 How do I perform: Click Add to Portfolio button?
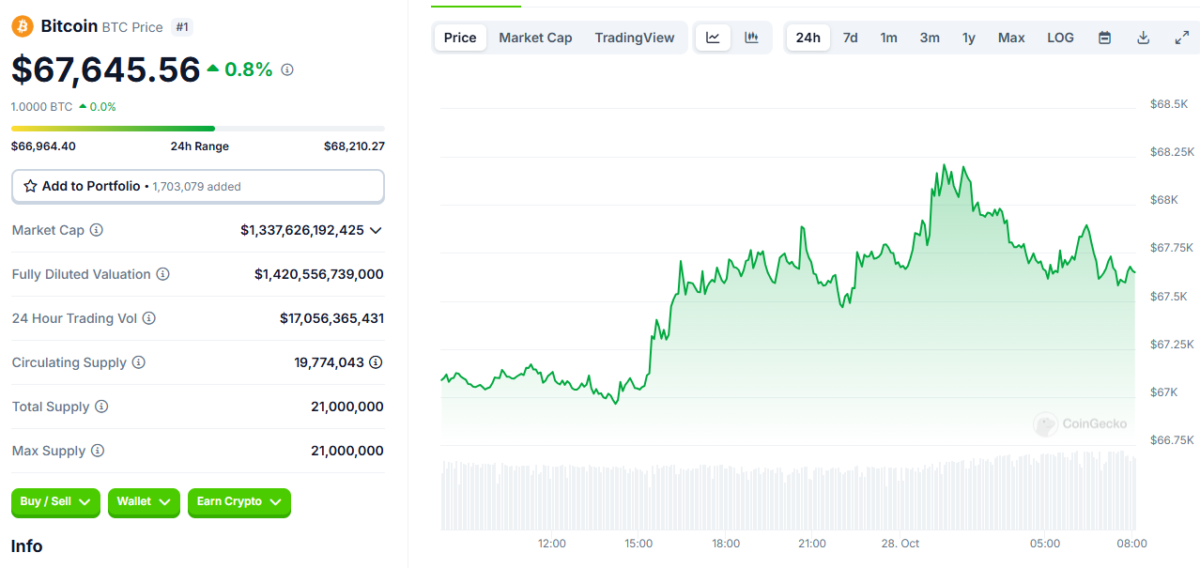point(197,186)
